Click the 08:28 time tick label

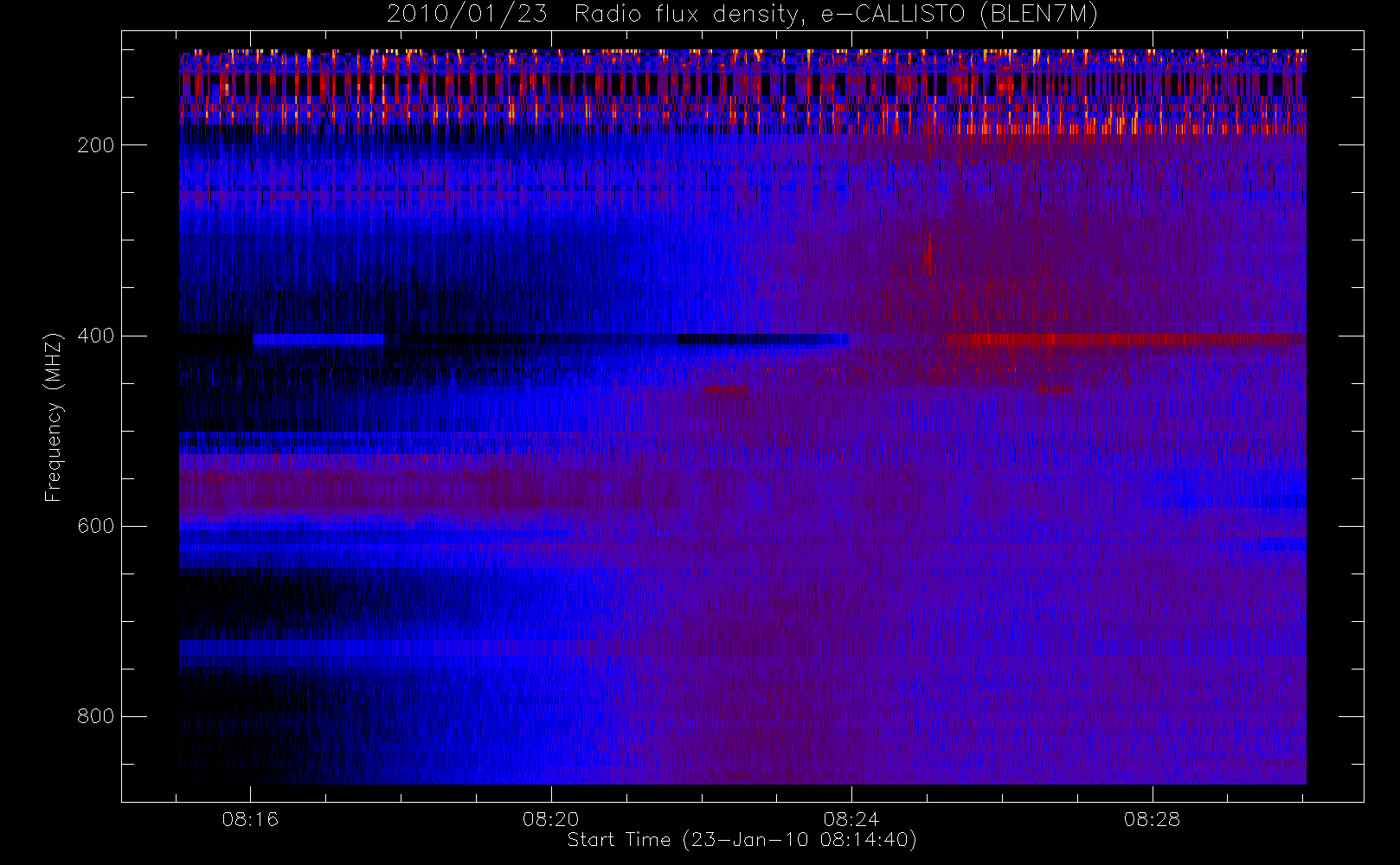click(1153, 819)
